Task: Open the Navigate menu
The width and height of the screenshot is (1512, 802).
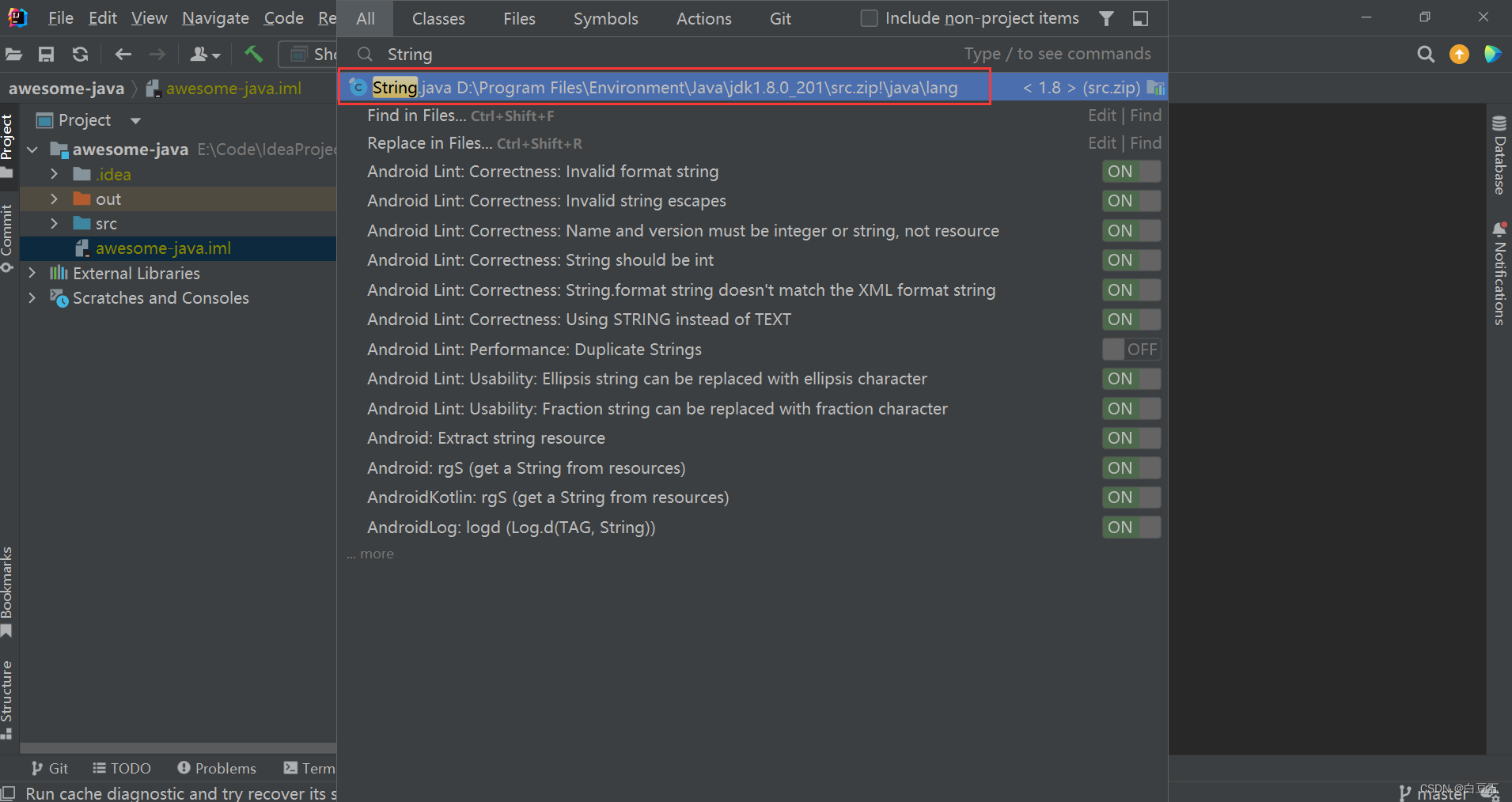Action: pos(215,18)
